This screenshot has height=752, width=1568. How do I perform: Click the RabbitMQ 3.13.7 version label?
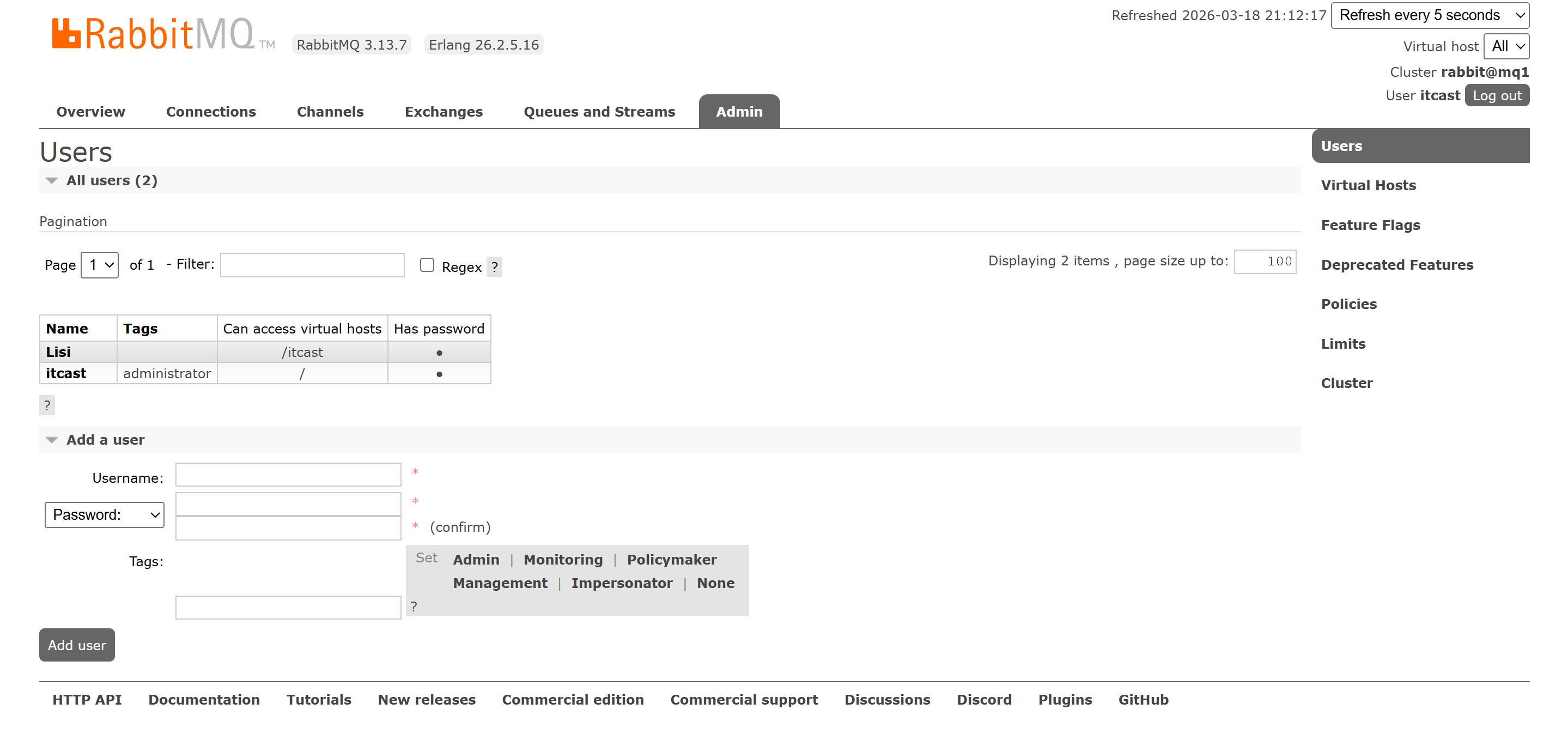(351, 45)
